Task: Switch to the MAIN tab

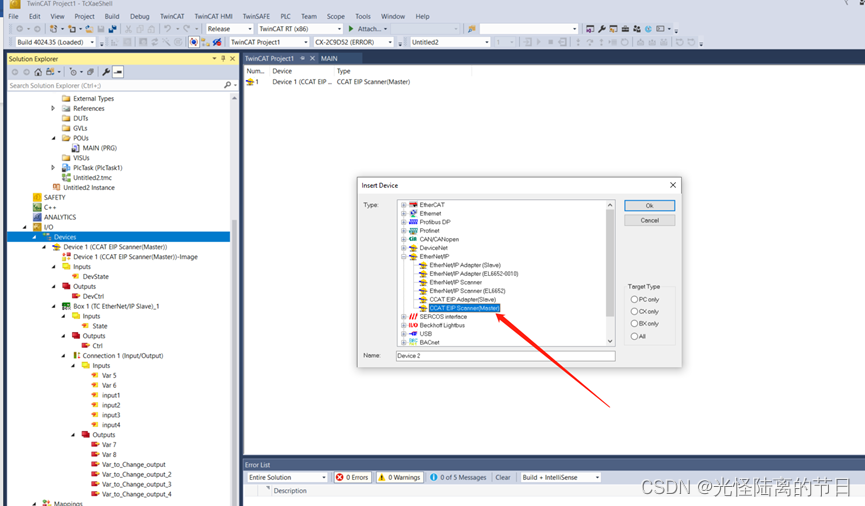Action: [x=329, y=58]
